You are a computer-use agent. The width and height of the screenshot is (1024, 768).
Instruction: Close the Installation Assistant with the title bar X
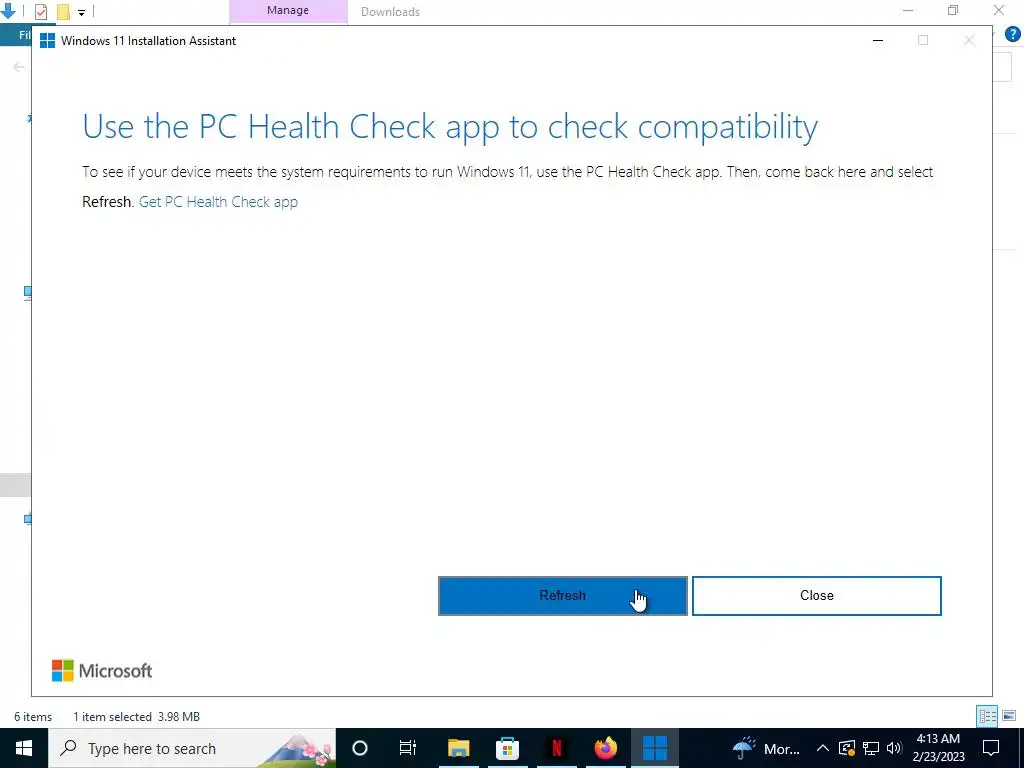tap(969, 40)
